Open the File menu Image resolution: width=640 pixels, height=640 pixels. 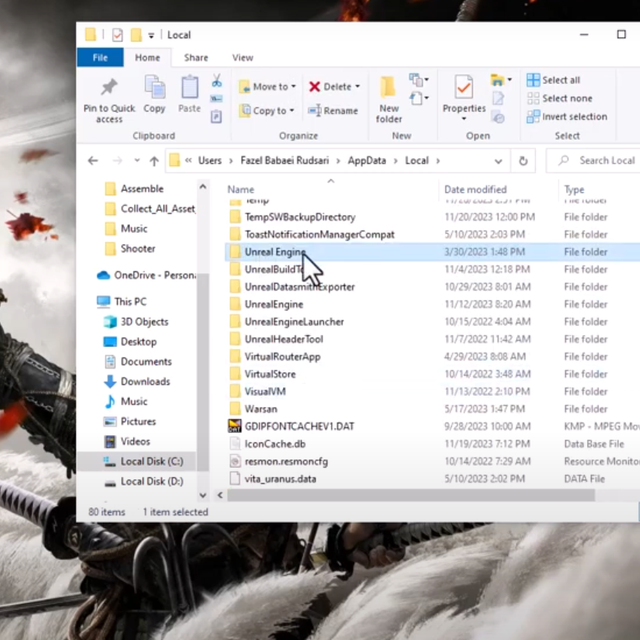pos(100,58)
